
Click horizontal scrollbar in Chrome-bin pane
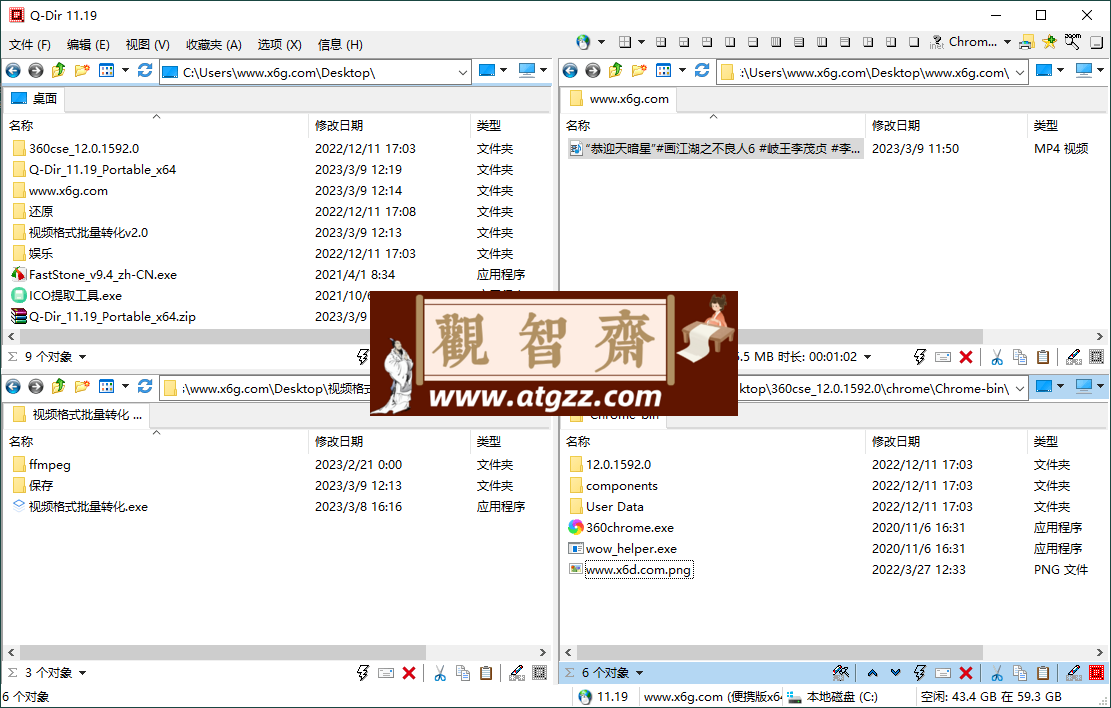click(779, 652)
